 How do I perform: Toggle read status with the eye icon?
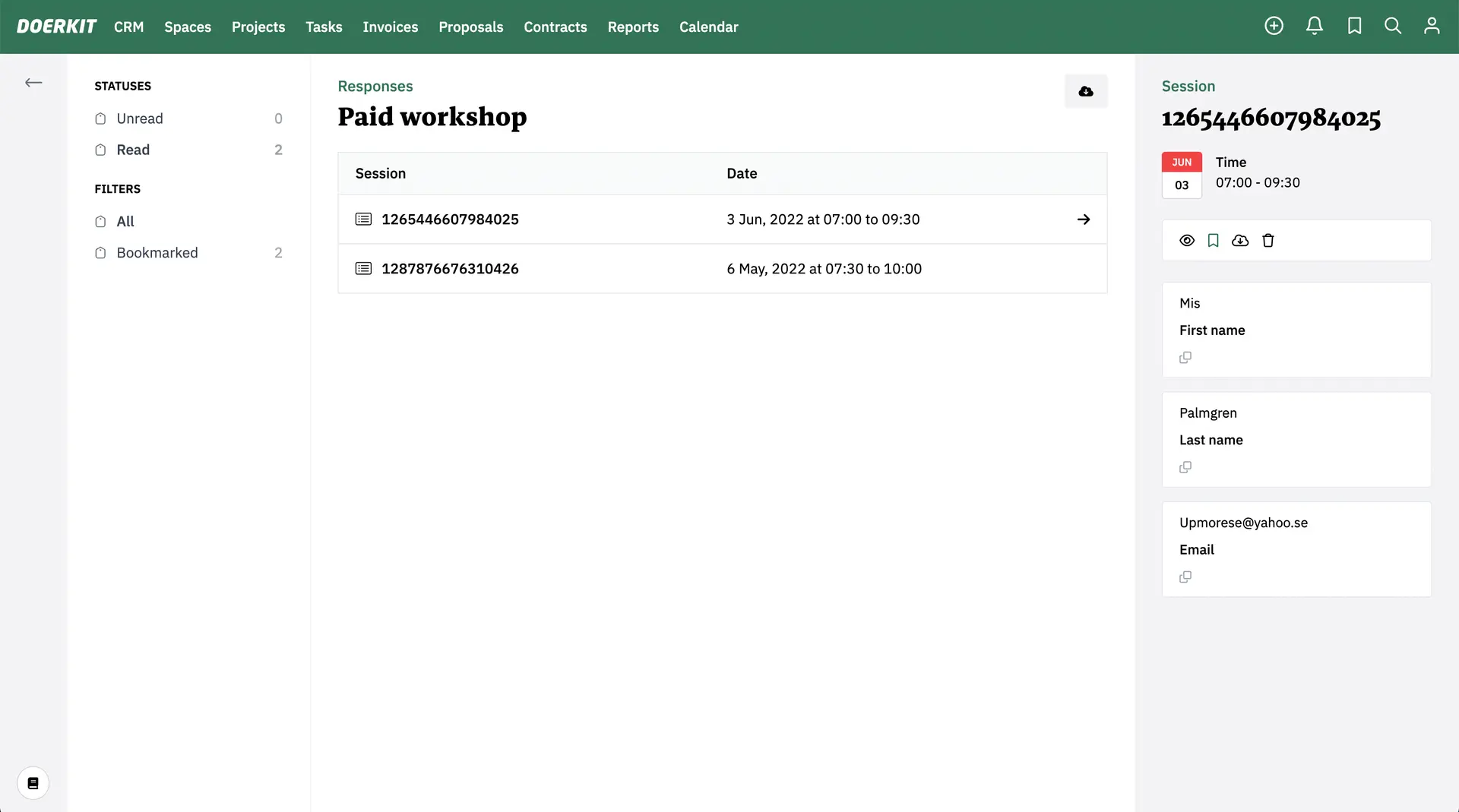pyautogui.click(x=1186, y=241)
